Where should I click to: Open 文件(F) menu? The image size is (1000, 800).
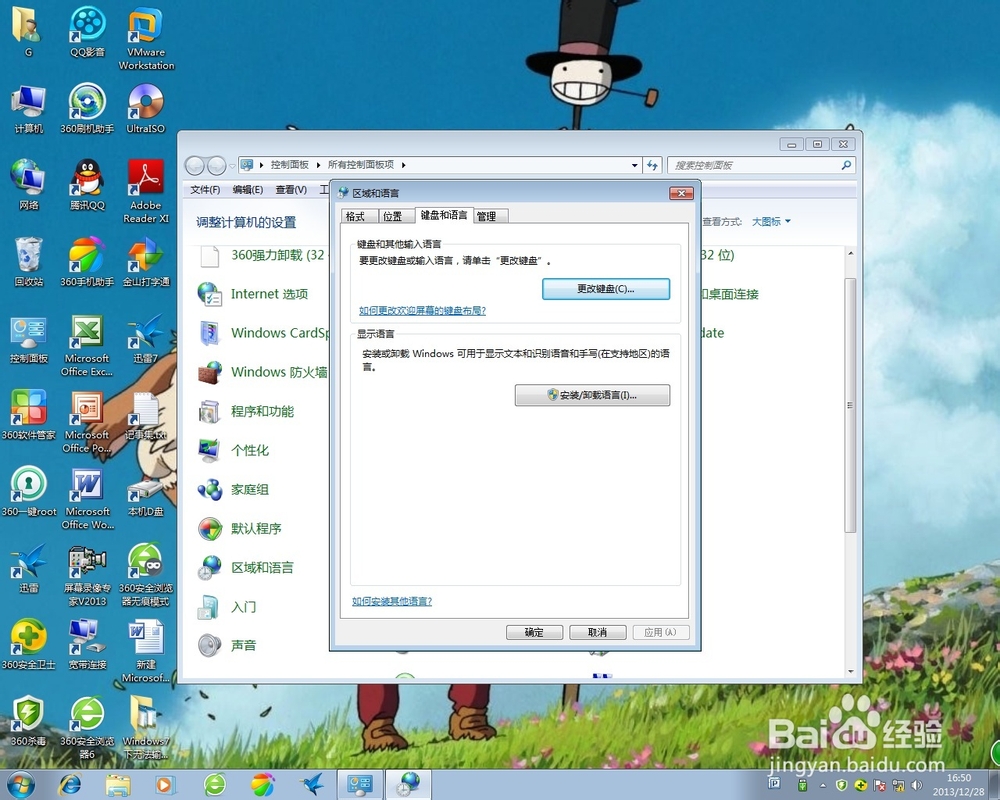point(205,189)
